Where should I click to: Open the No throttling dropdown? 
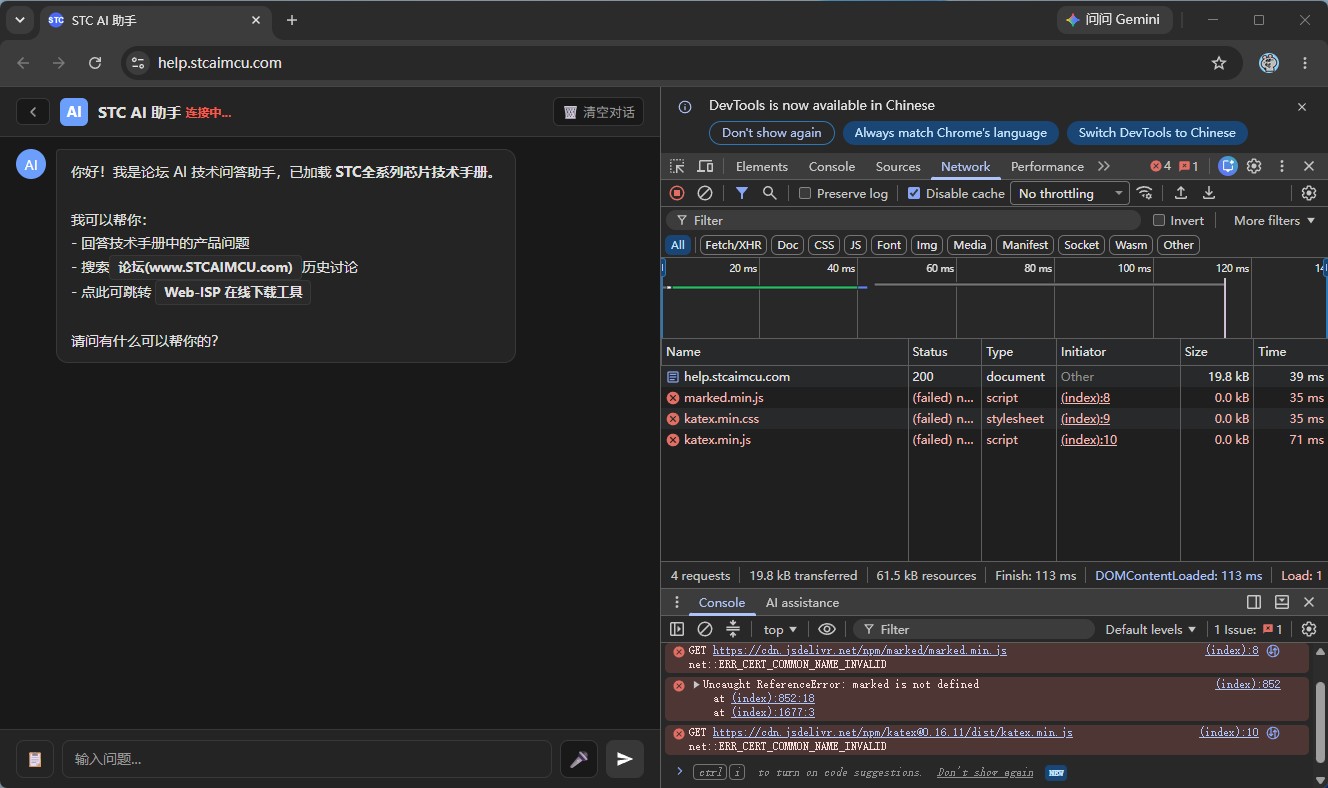click(1070, 193)
